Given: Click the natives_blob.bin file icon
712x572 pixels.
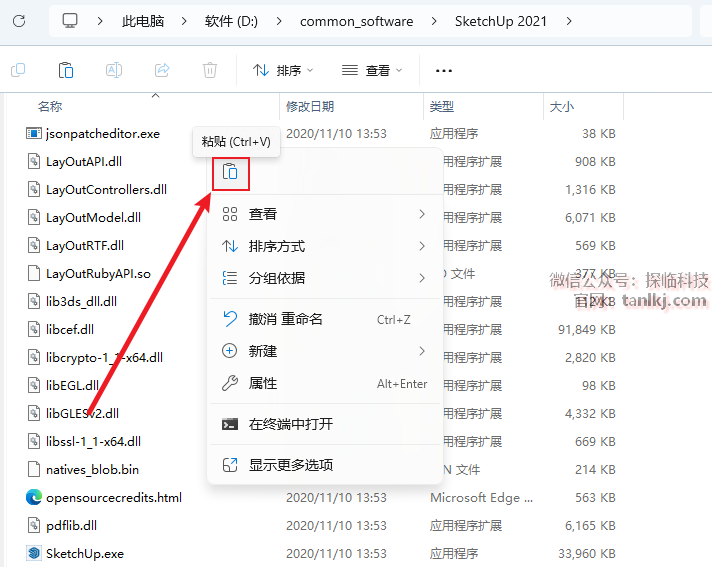Looking at the screenshot, I should 34,469.
